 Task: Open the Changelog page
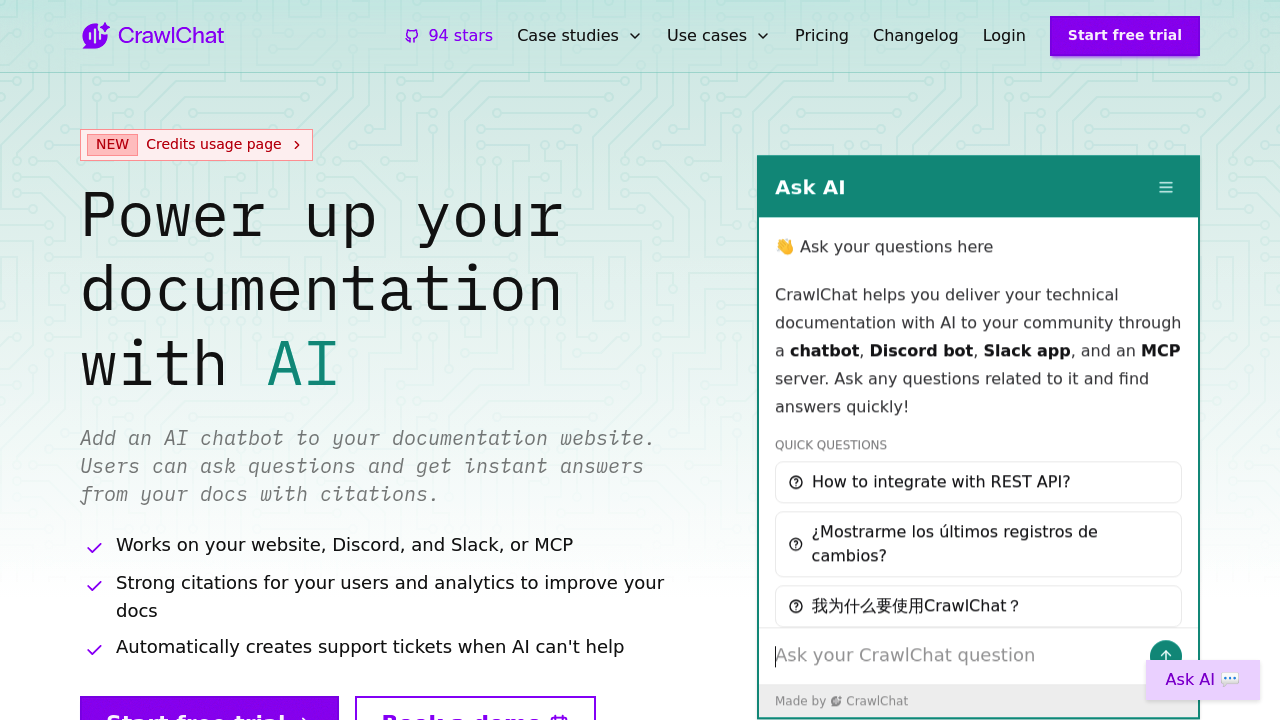click(915, 35)
